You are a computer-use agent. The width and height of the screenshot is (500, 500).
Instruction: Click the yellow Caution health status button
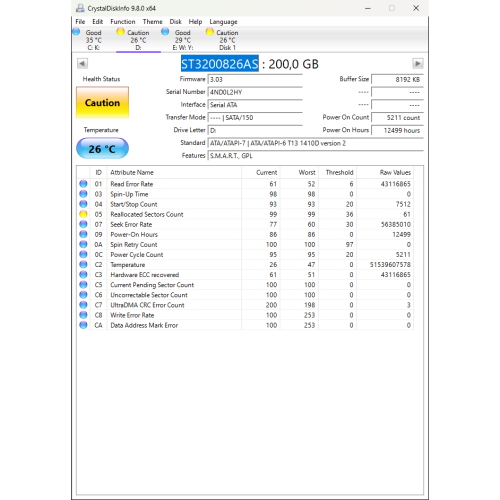tap(102, 103)
